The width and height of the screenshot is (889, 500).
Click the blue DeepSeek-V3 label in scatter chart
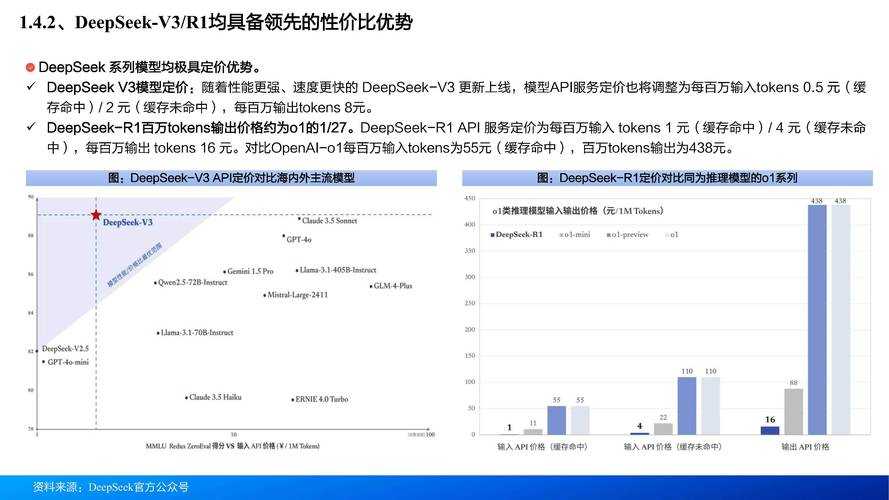pos(128,222)
